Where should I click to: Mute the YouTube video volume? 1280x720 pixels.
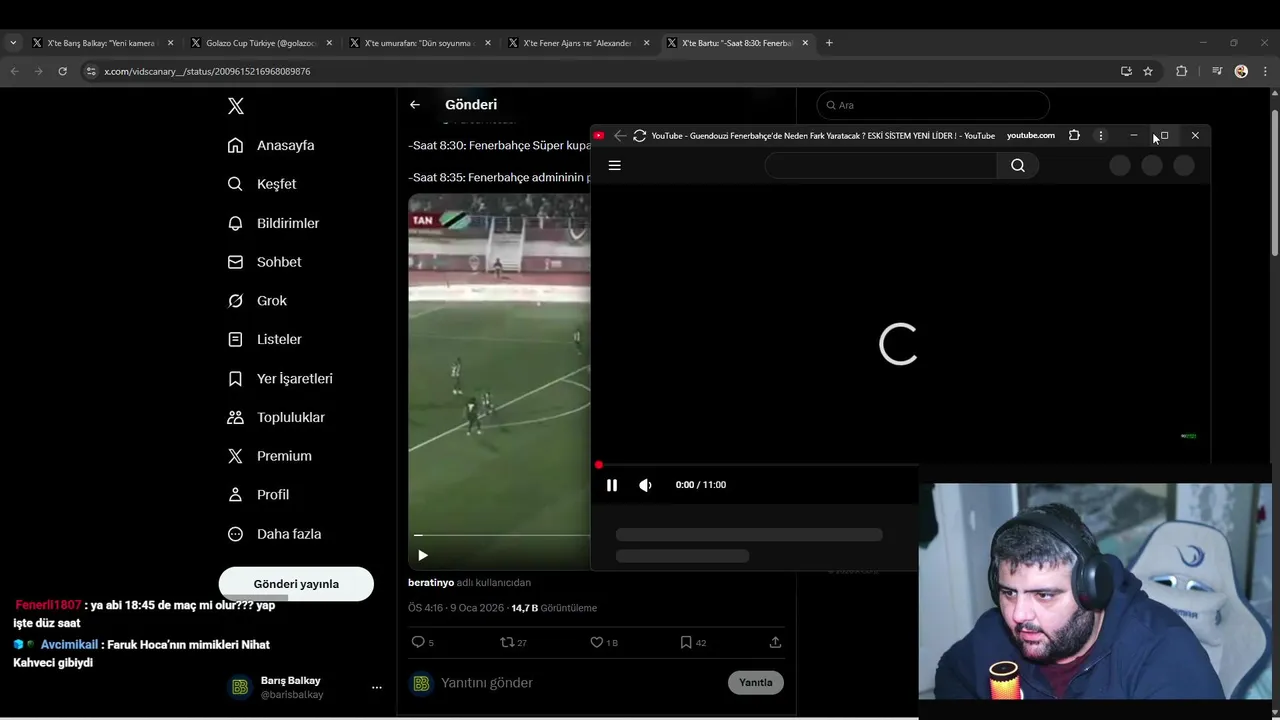pyautogui.click(x=646, y=485)
